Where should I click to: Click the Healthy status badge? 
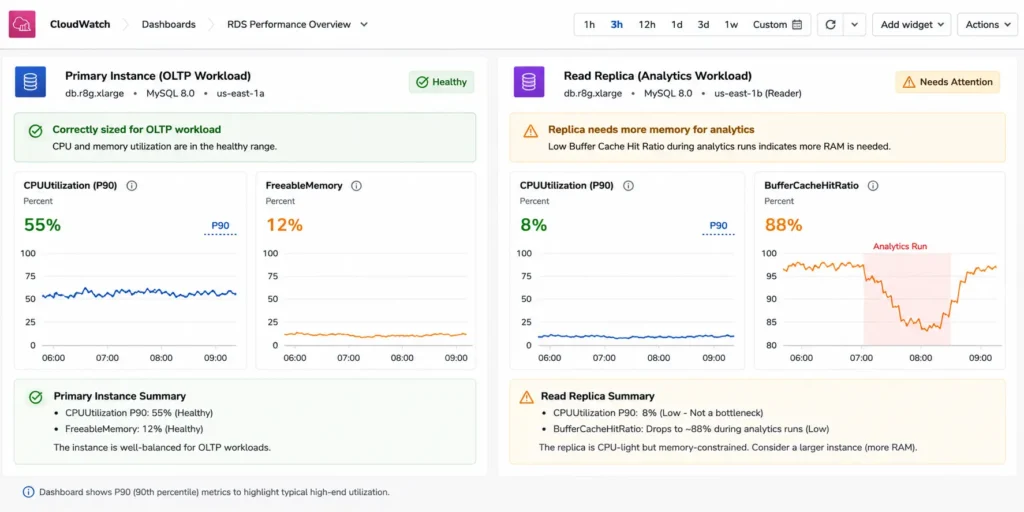coord(441,82)
